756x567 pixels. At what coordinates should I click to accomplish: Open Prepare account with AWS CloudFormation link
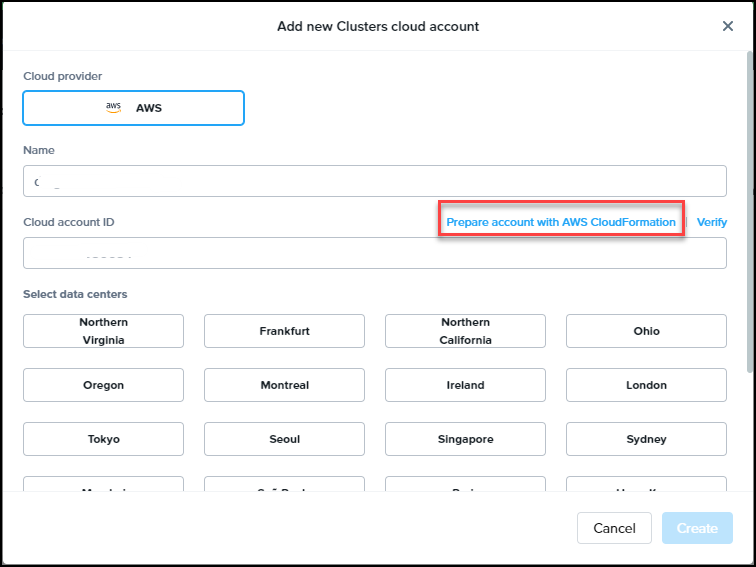(x=560, y=222)
